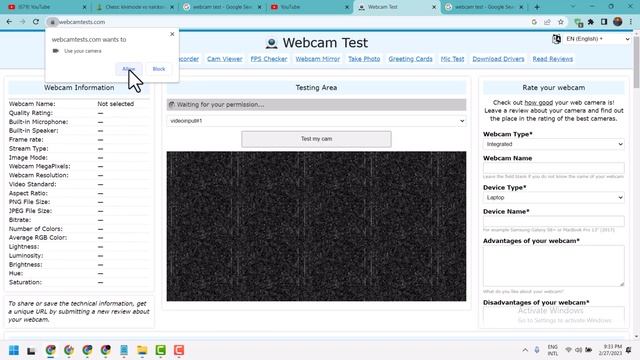Open the EN (English) language dropdown
This screenshot has width=640, height=360.
598,39
